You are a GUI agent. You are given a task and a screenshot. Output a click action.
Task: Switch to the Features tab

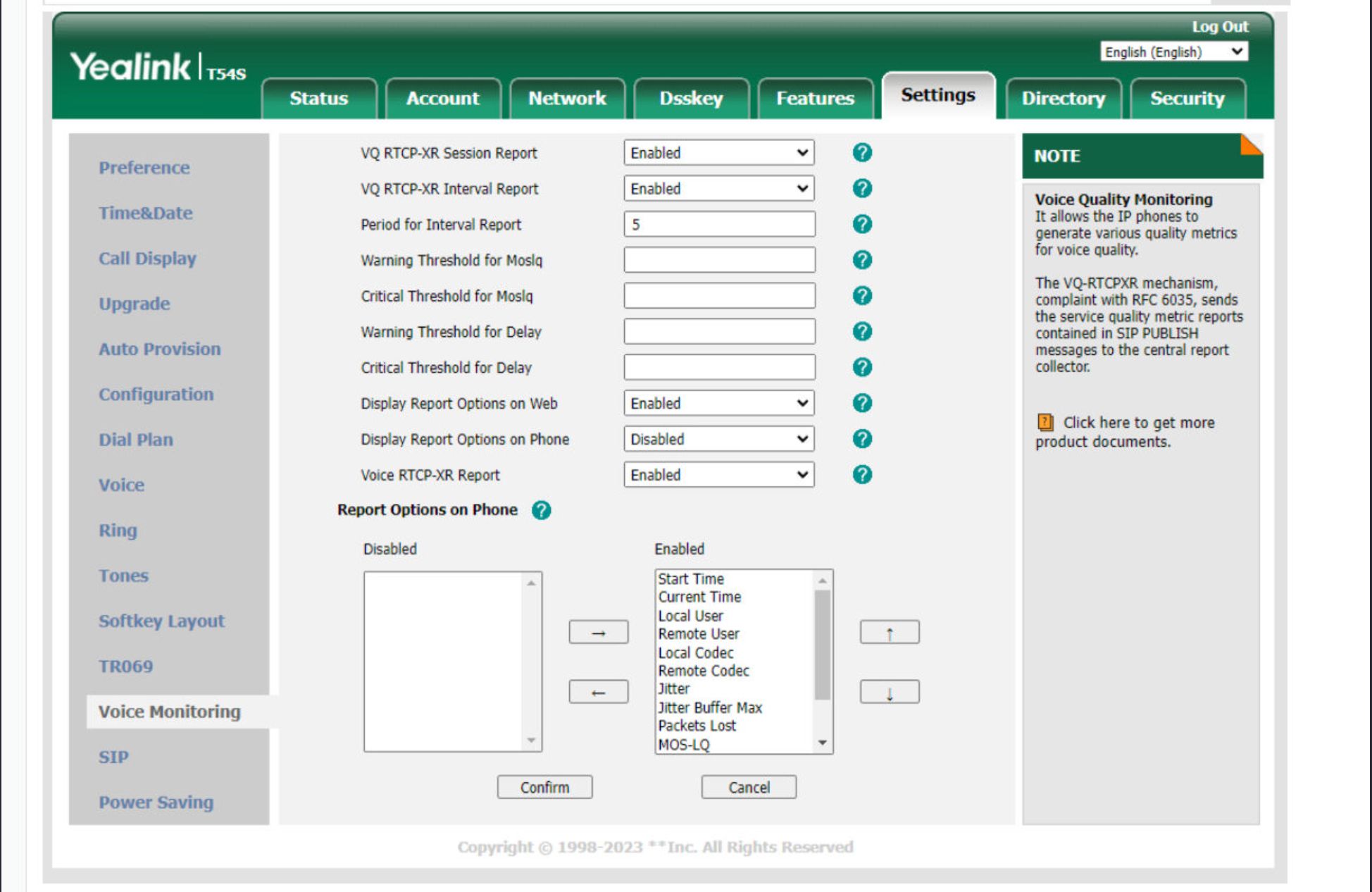tap(815, 99)
